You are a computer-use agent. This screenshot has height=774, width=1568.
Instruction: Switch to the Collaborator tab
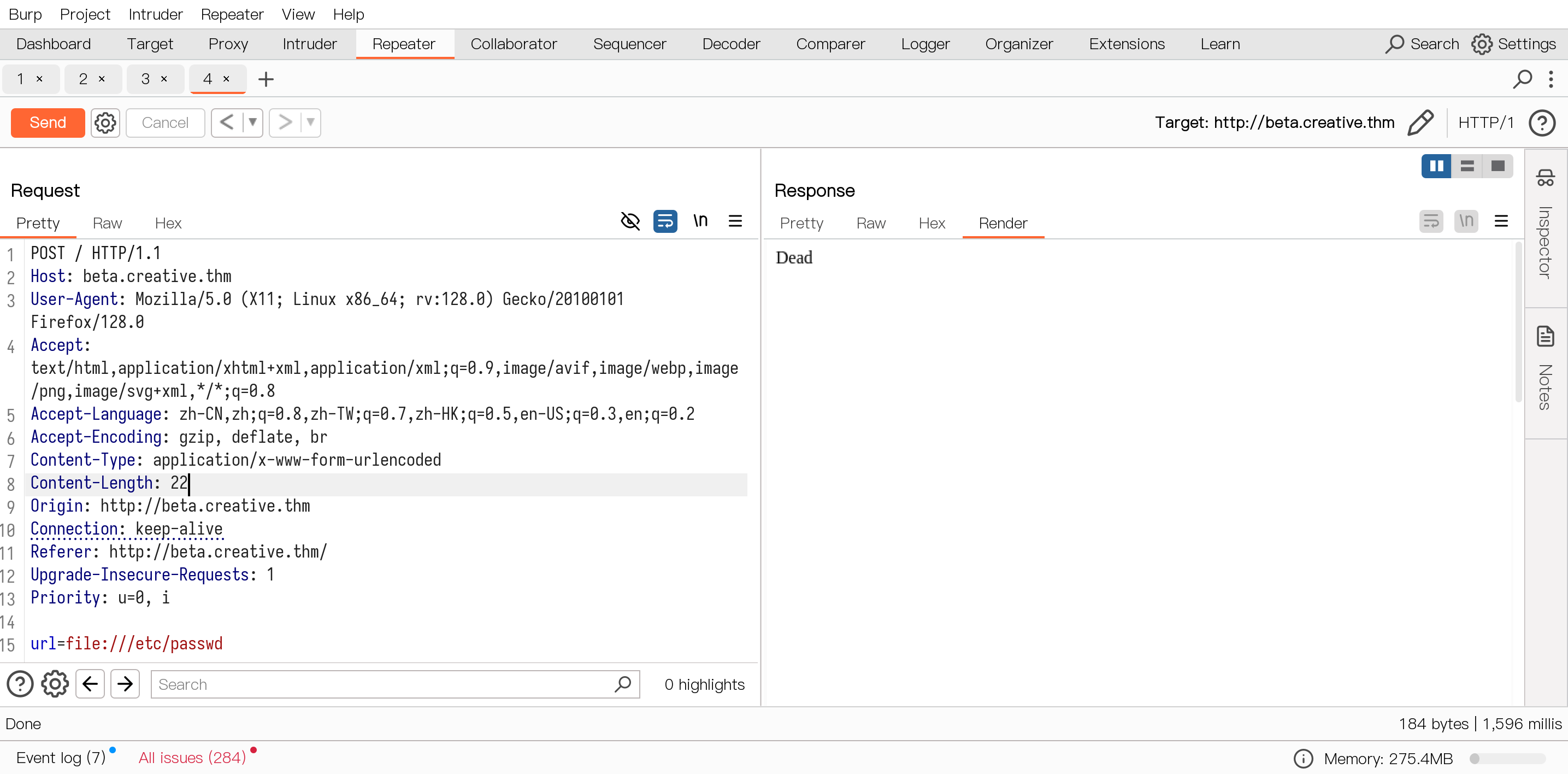click(514, 44)
